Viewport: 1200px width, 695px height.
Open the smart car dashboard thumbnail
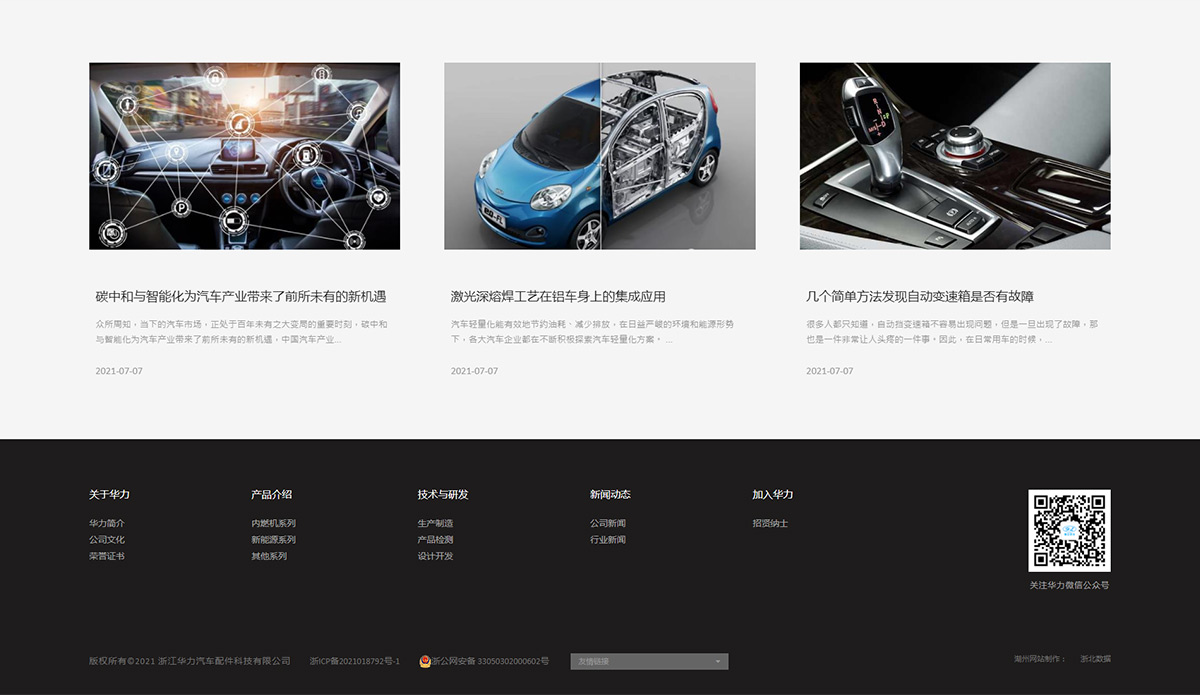(245, 156)
